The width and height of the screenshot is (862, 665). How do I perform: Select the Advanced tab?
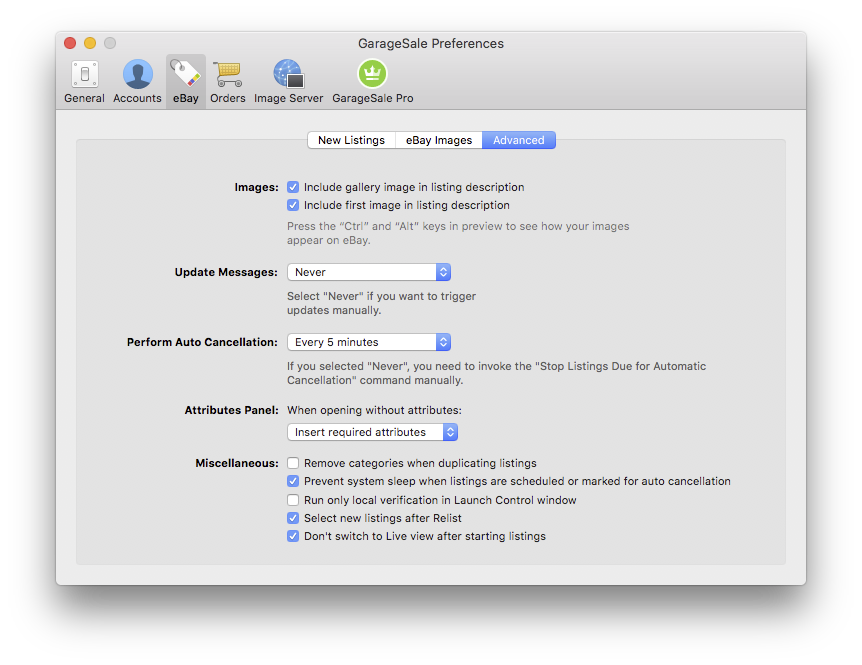point(518,140)
